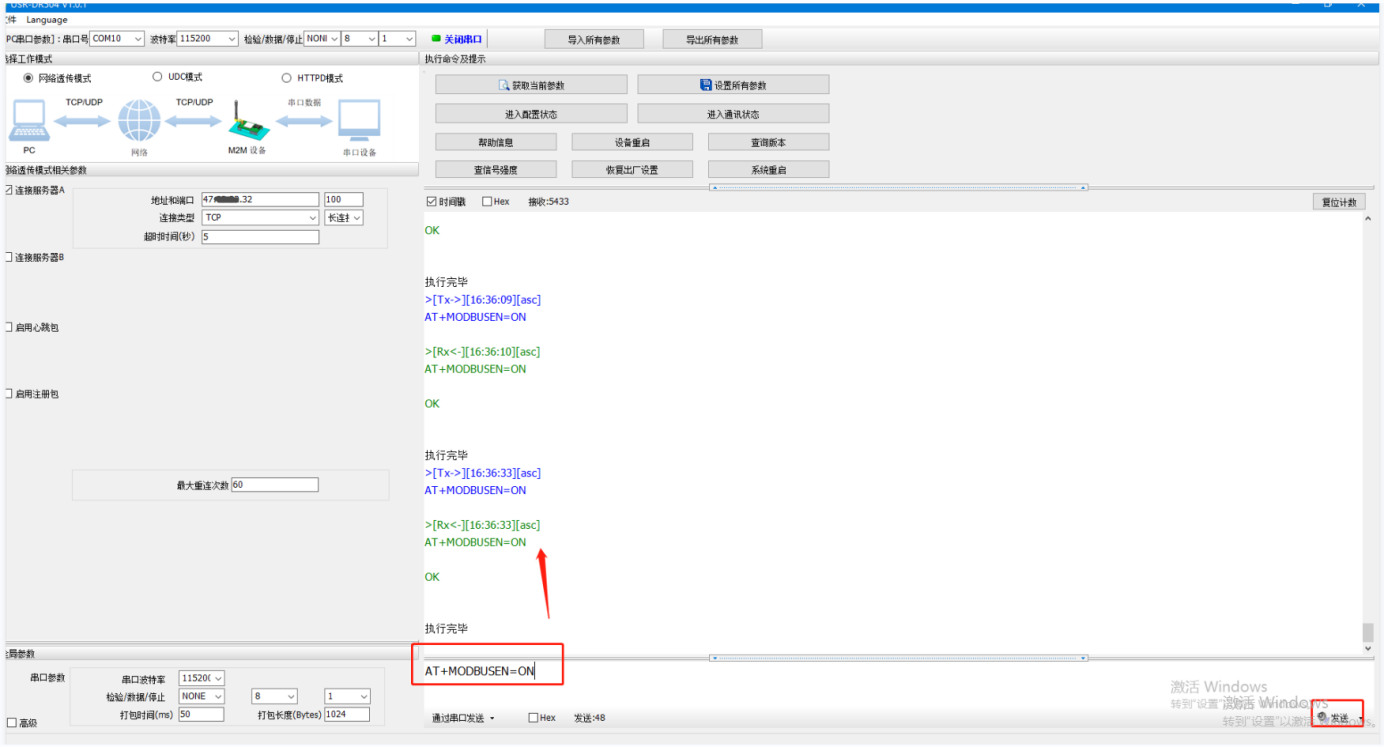Image resolution: width=1384 pixels, height=747 pixels.
Task: Open the Language menu
Action: click(47, 20)
